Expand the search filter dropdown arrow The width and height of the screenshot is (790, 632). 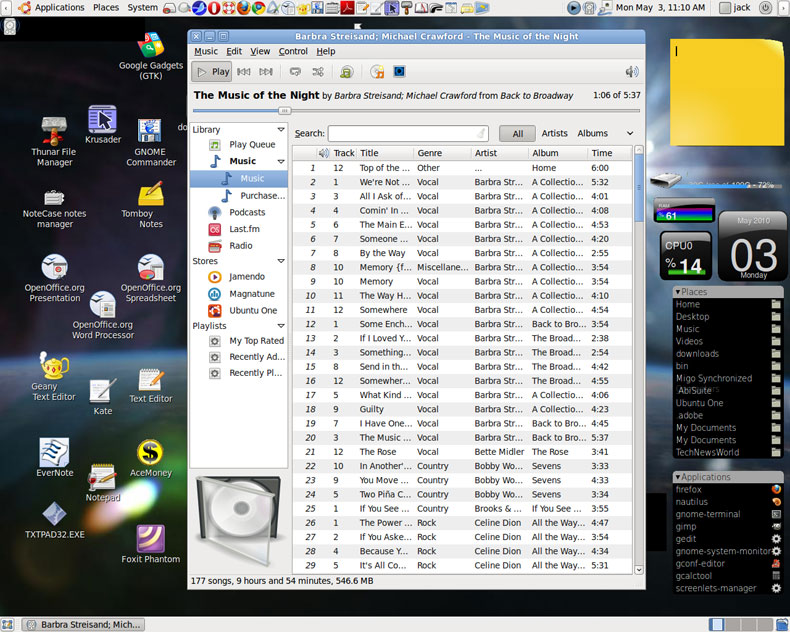point(630,134)
